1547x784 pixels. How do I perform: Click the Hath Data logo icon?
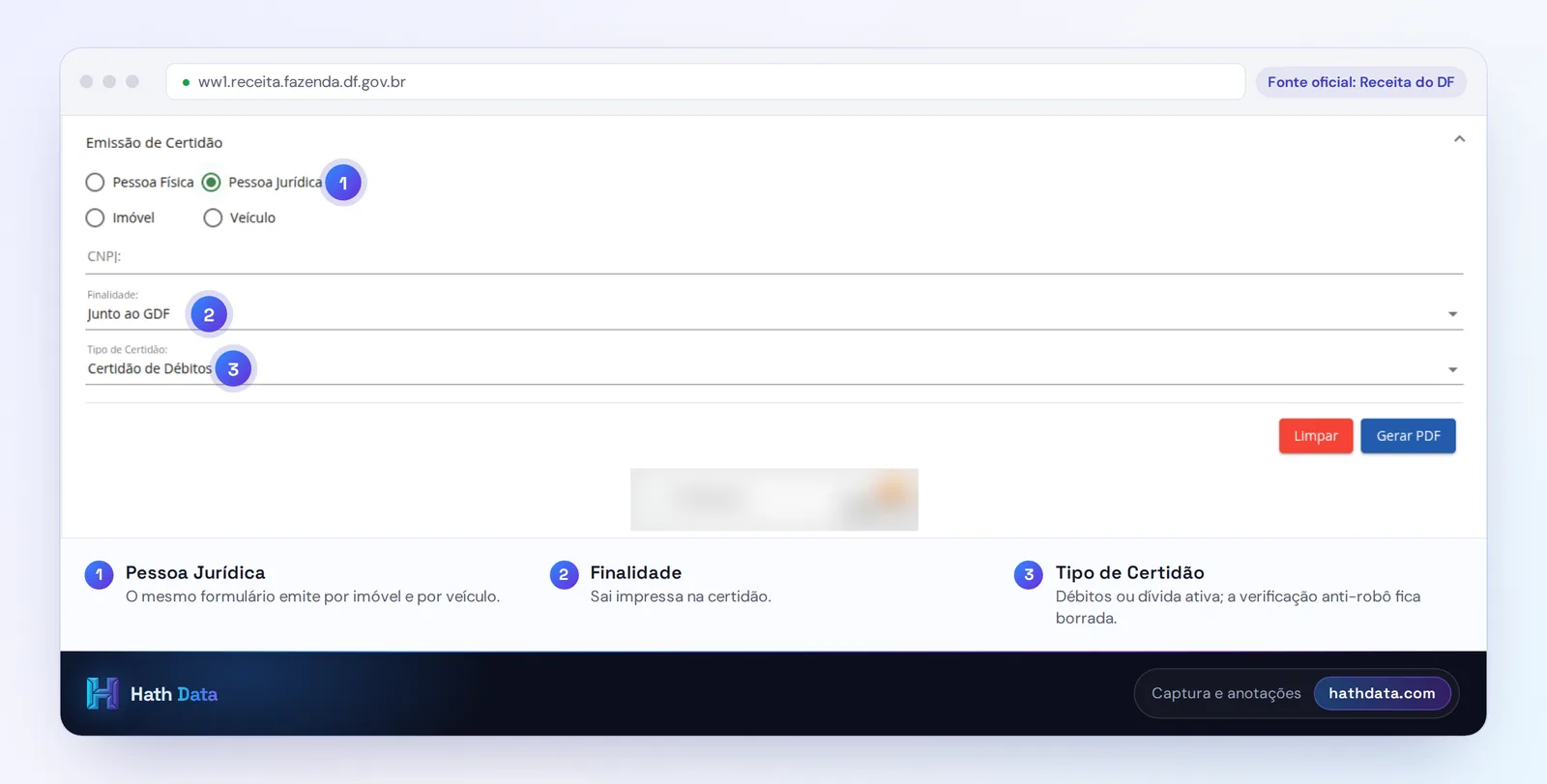click(x=102, y=693)
